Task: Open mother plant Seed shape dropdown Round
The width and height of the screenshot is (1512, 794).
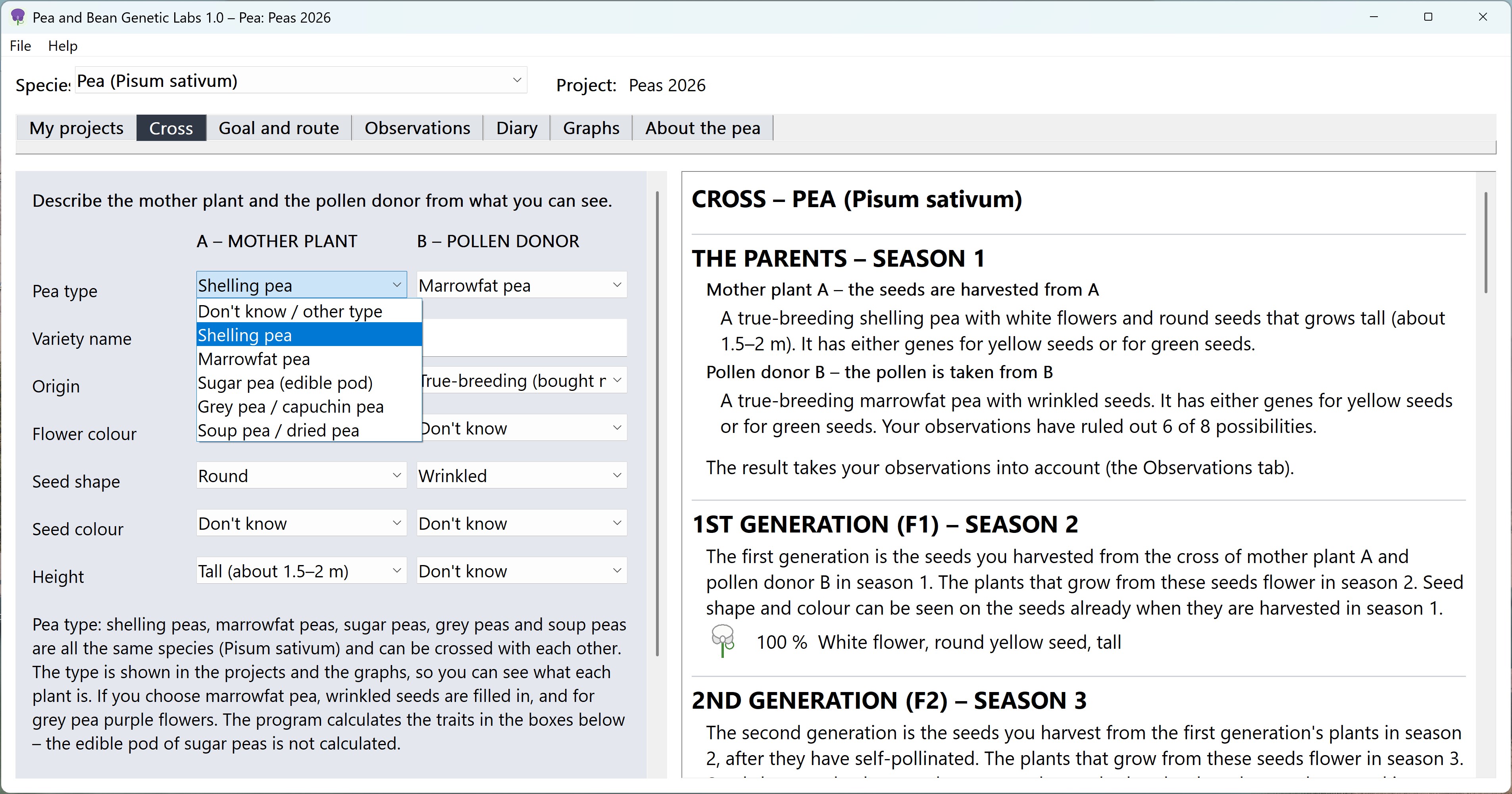Action: pos(302,475)
